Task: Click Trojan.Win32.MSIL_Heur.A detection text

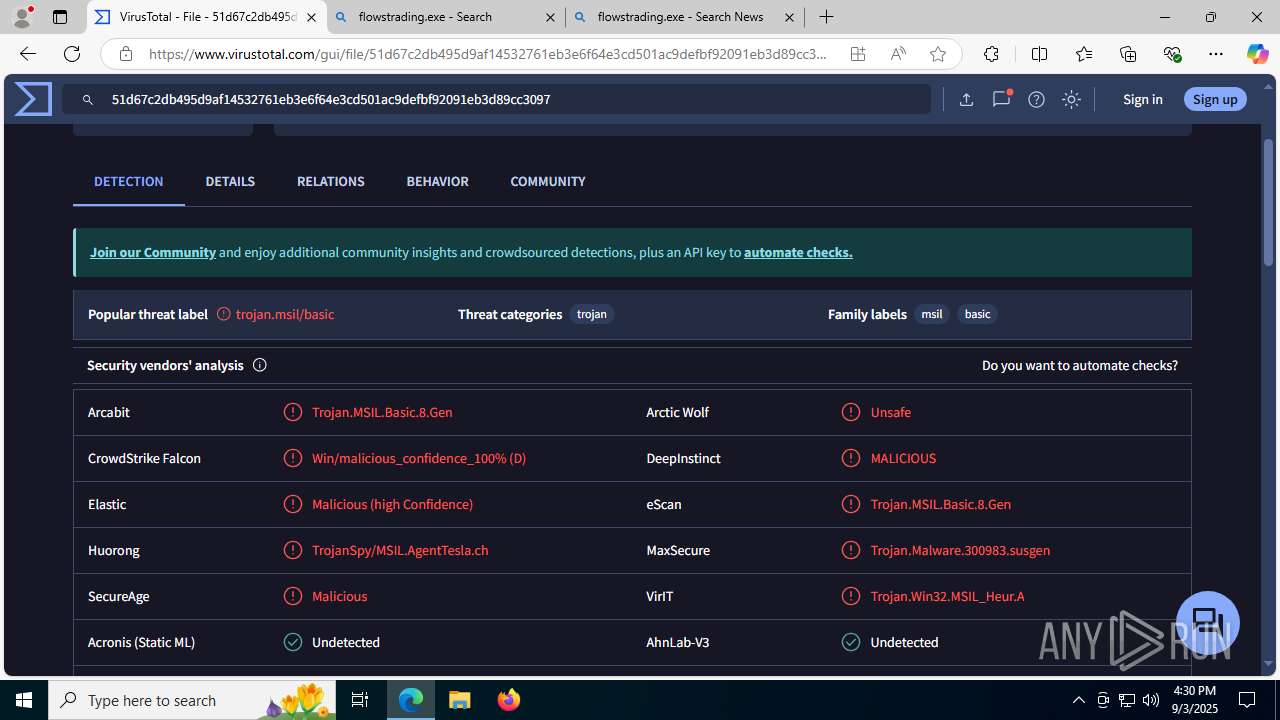Action: 947,596
